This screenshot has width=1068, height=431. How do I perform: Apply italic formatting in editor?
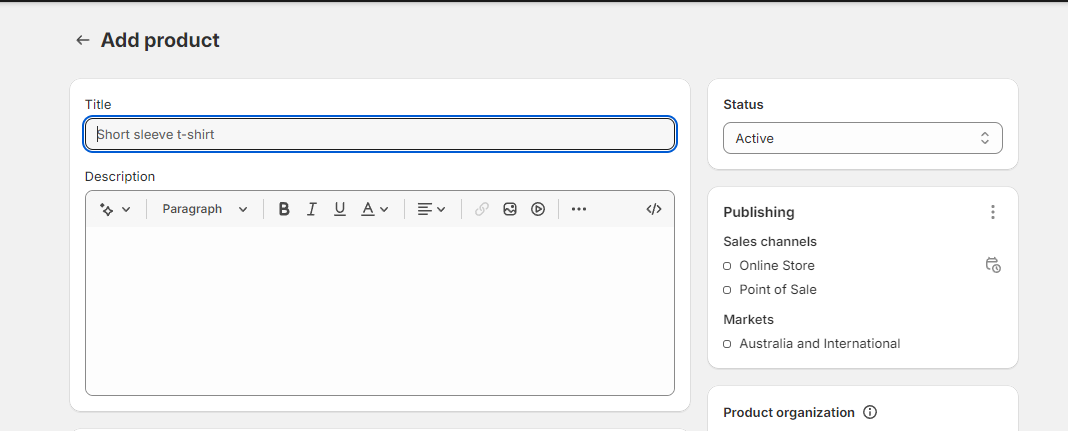[x=312, y=209]
